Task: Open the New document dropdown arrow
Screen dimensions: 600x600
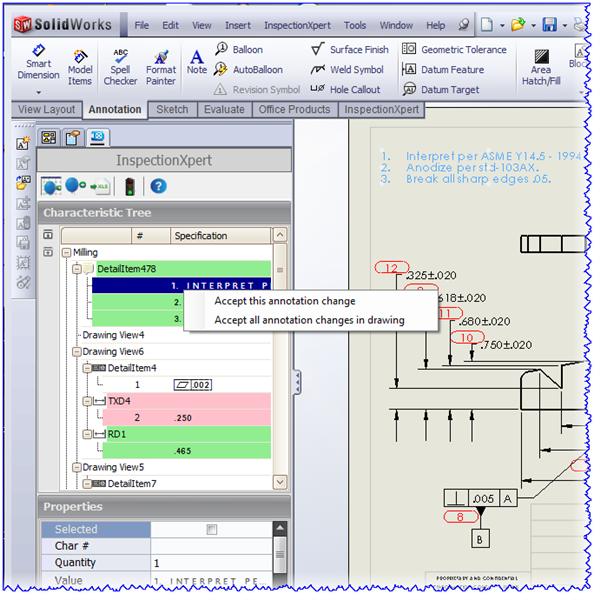Action: pyautogui.click(x=502, y=26)
